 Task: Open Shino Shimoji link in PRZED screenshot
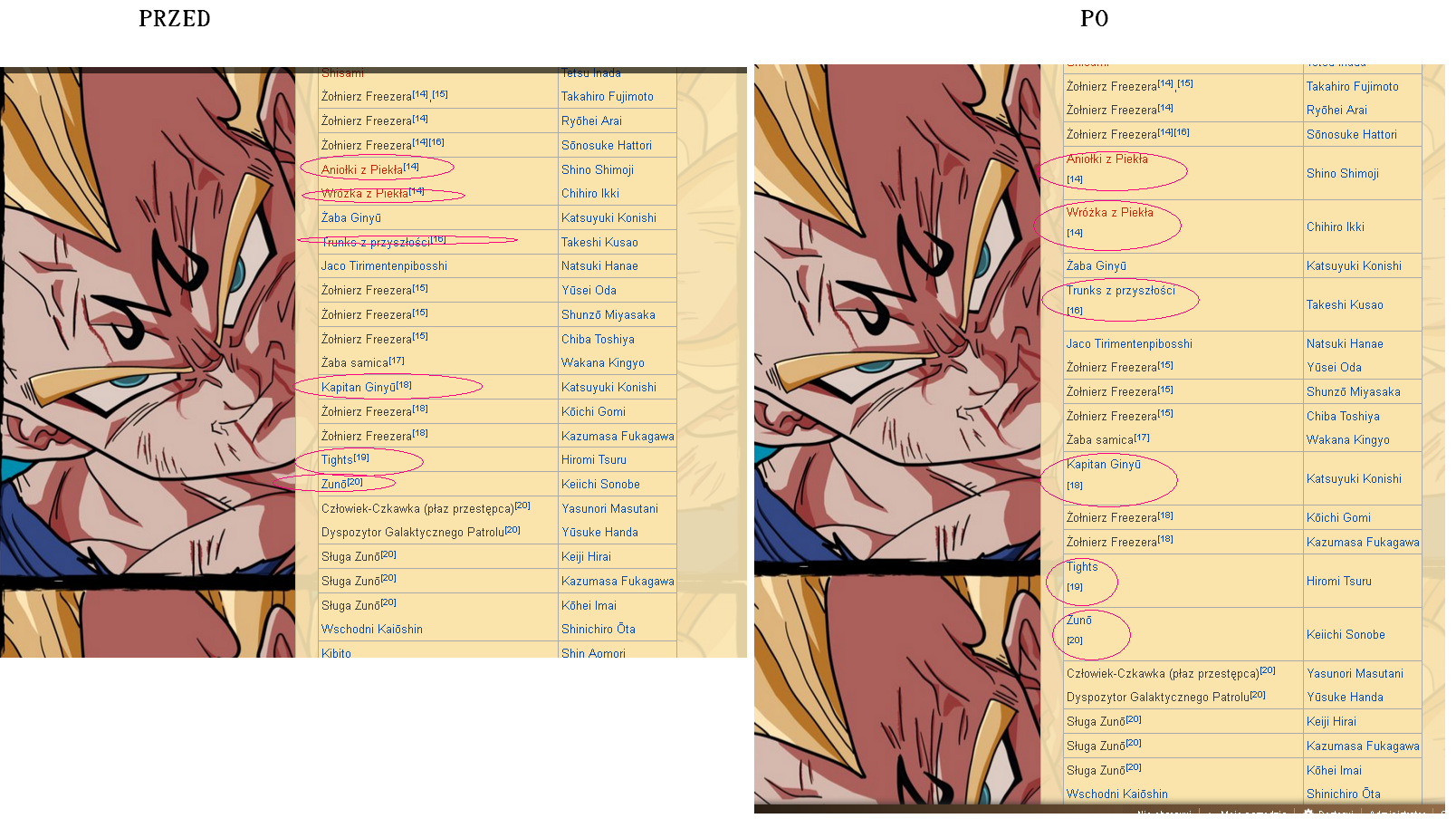(x=597, y=170)
